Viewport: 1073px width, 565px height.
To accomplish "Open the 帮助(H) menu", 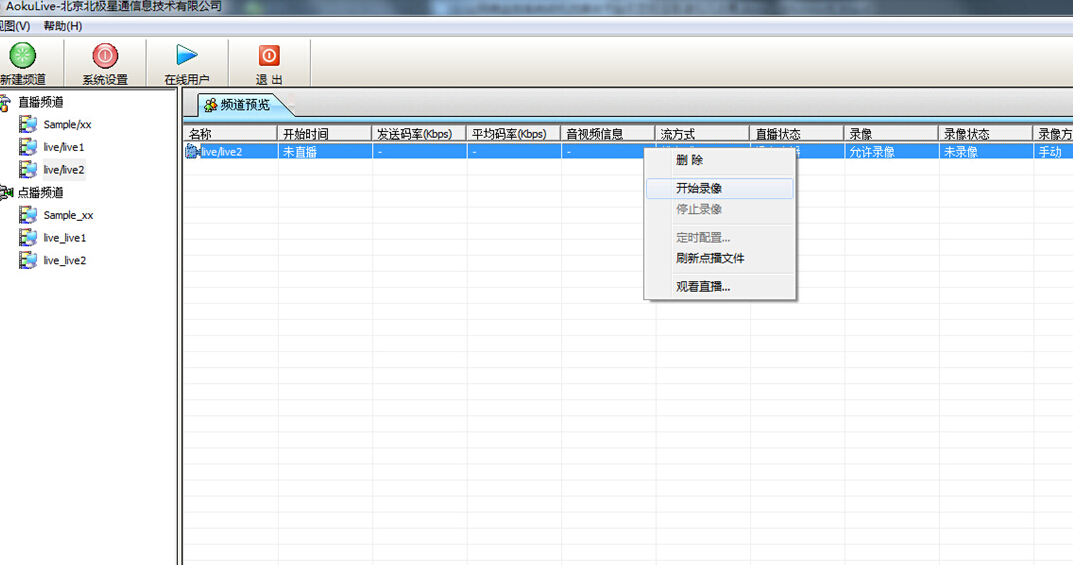I will pos(62,26).
